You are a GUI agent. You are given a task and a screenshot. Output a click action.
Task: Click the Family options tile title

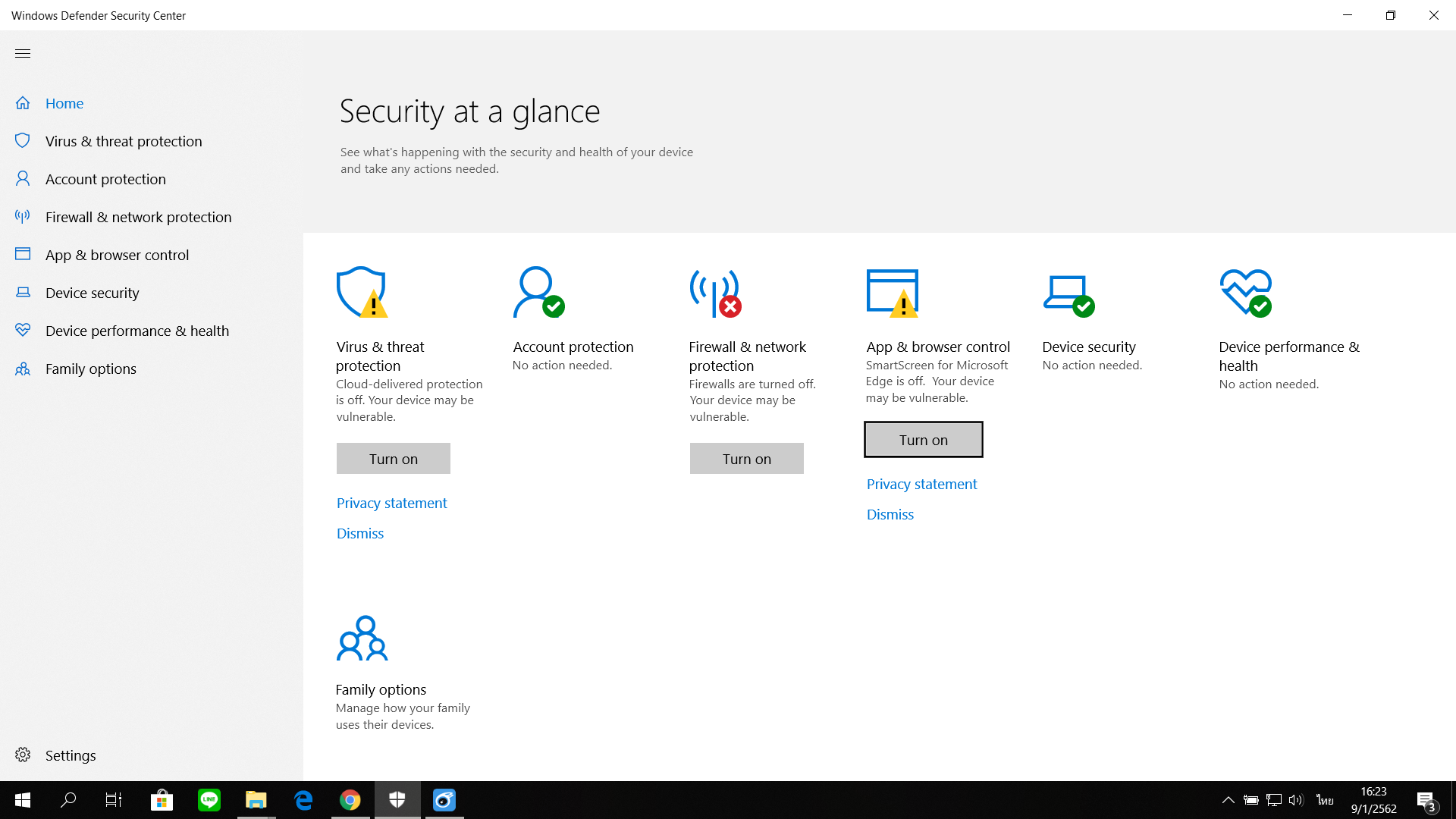click(x=381, y=689)
